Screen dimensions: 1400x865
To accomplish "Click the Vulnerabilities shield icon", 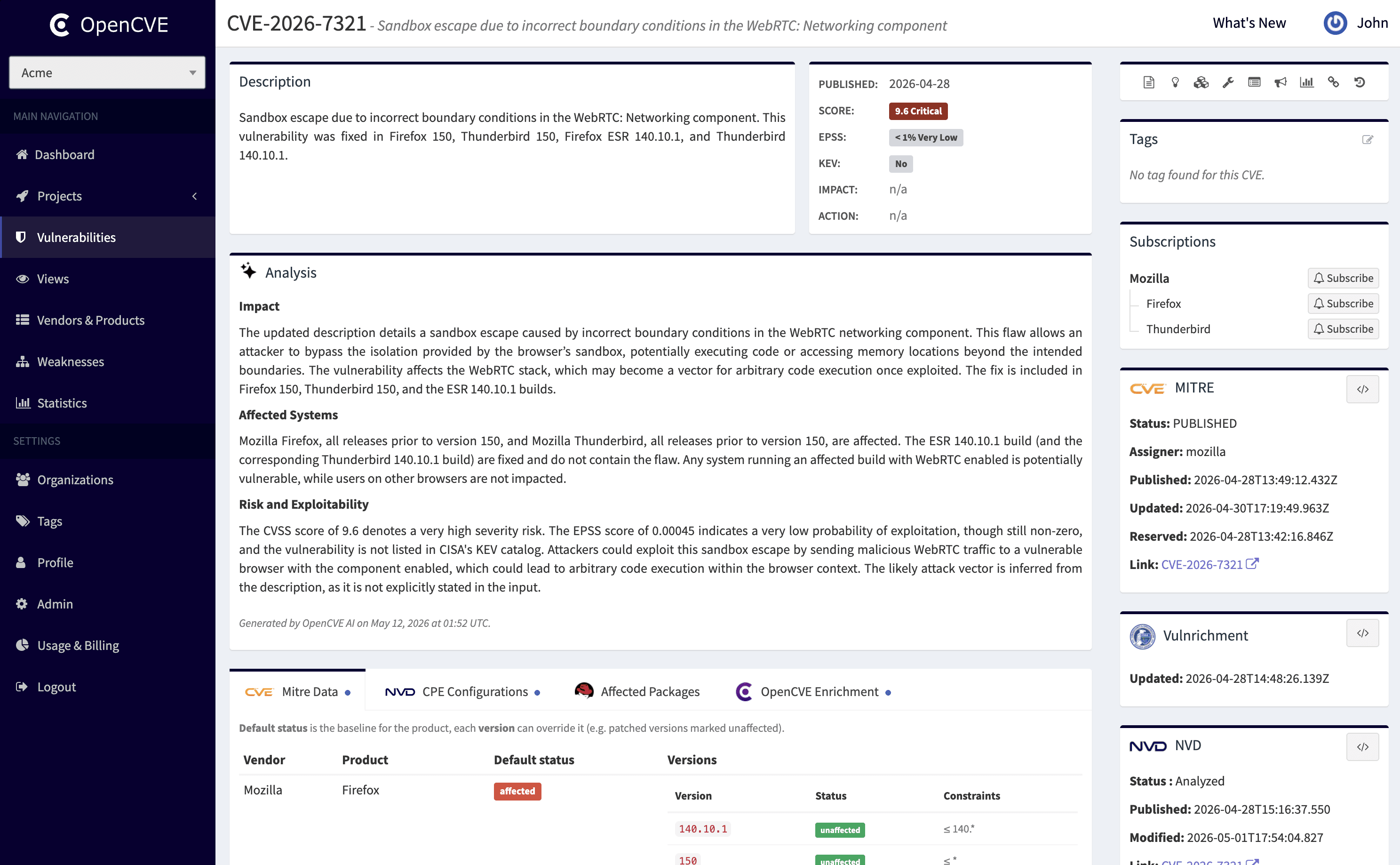I will click(x=21, y=237).
